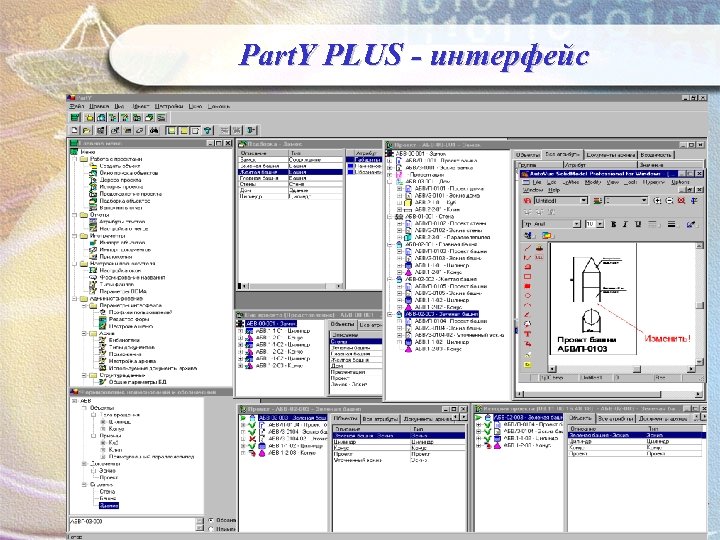Click the Тип column header in Подборка window
This screenshot has width=720, height=540.
point(315,153)
